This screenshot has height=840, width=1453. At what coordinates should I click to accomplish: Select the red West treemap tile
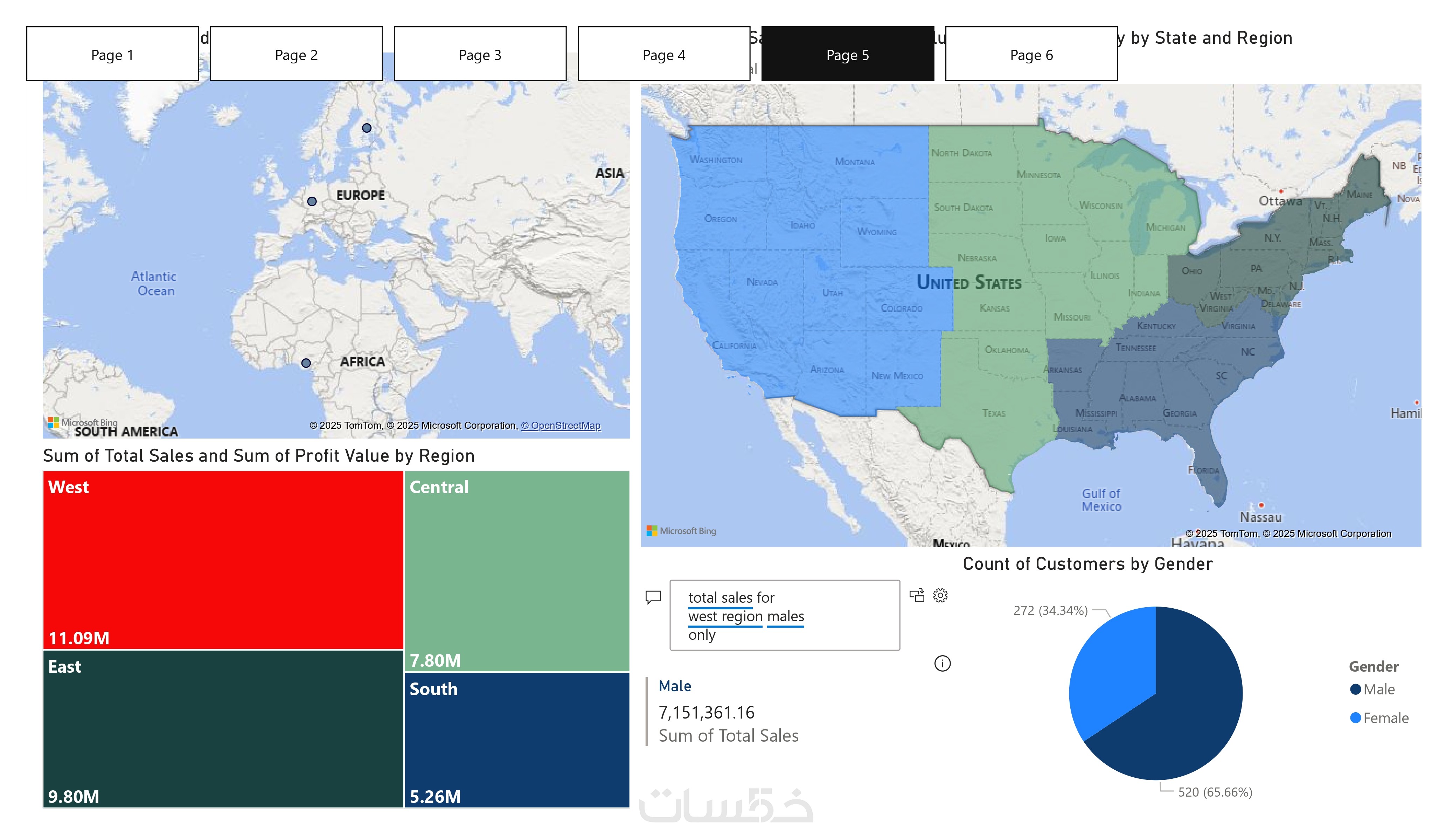click(x=223, y=559)
